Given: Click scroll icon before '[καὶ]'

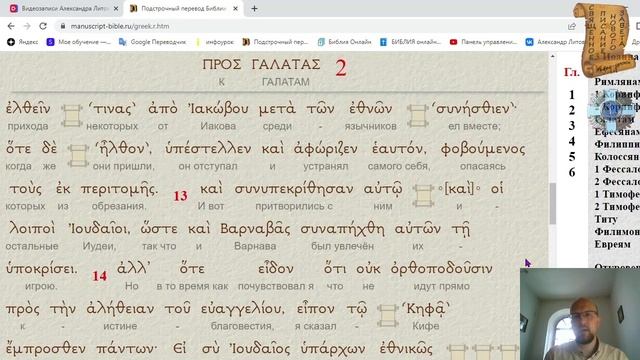Looking at the screenshot, I should point(423,196).
